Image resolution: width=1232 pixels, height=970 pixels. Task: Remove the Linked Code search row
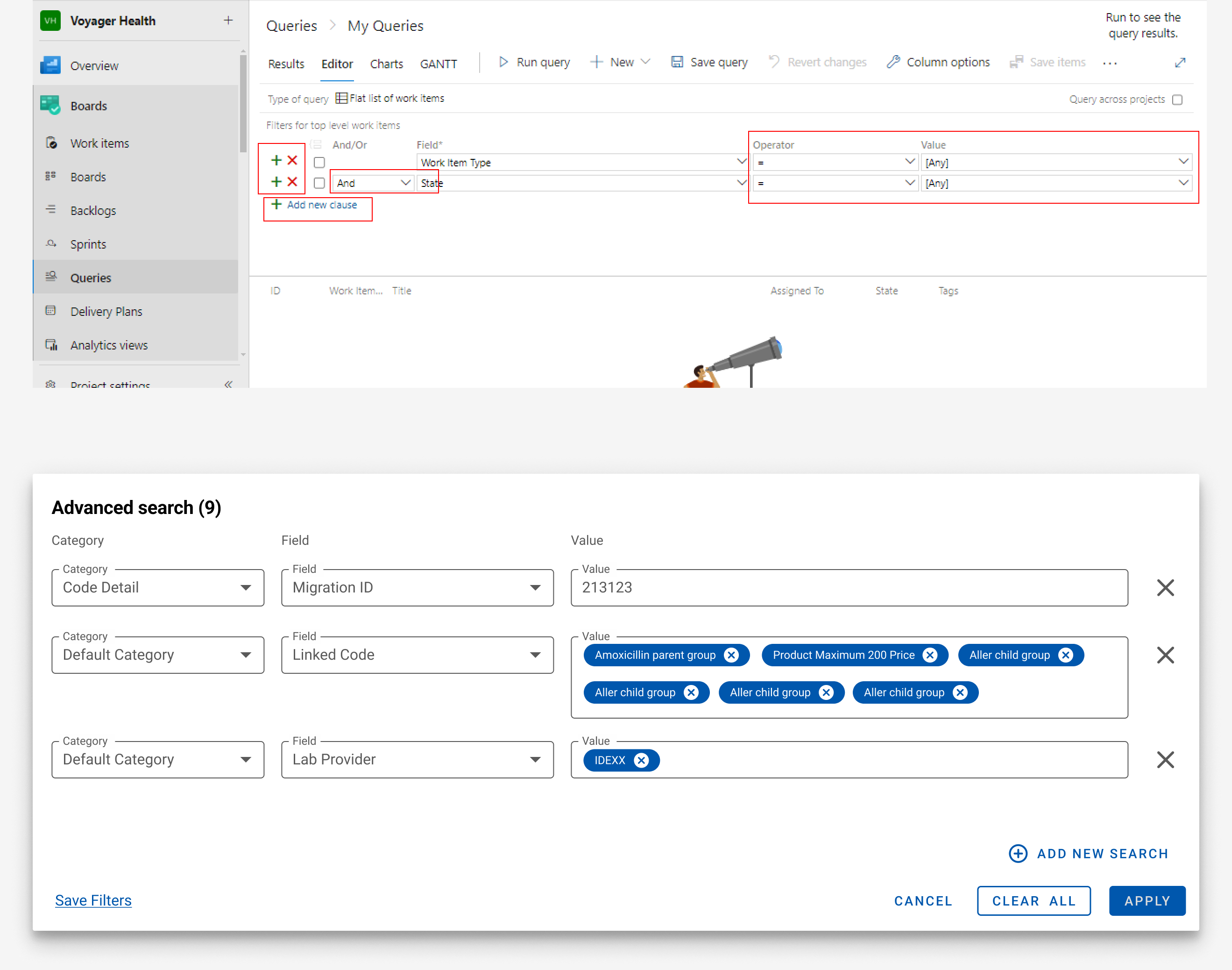tap(1166, 655)
